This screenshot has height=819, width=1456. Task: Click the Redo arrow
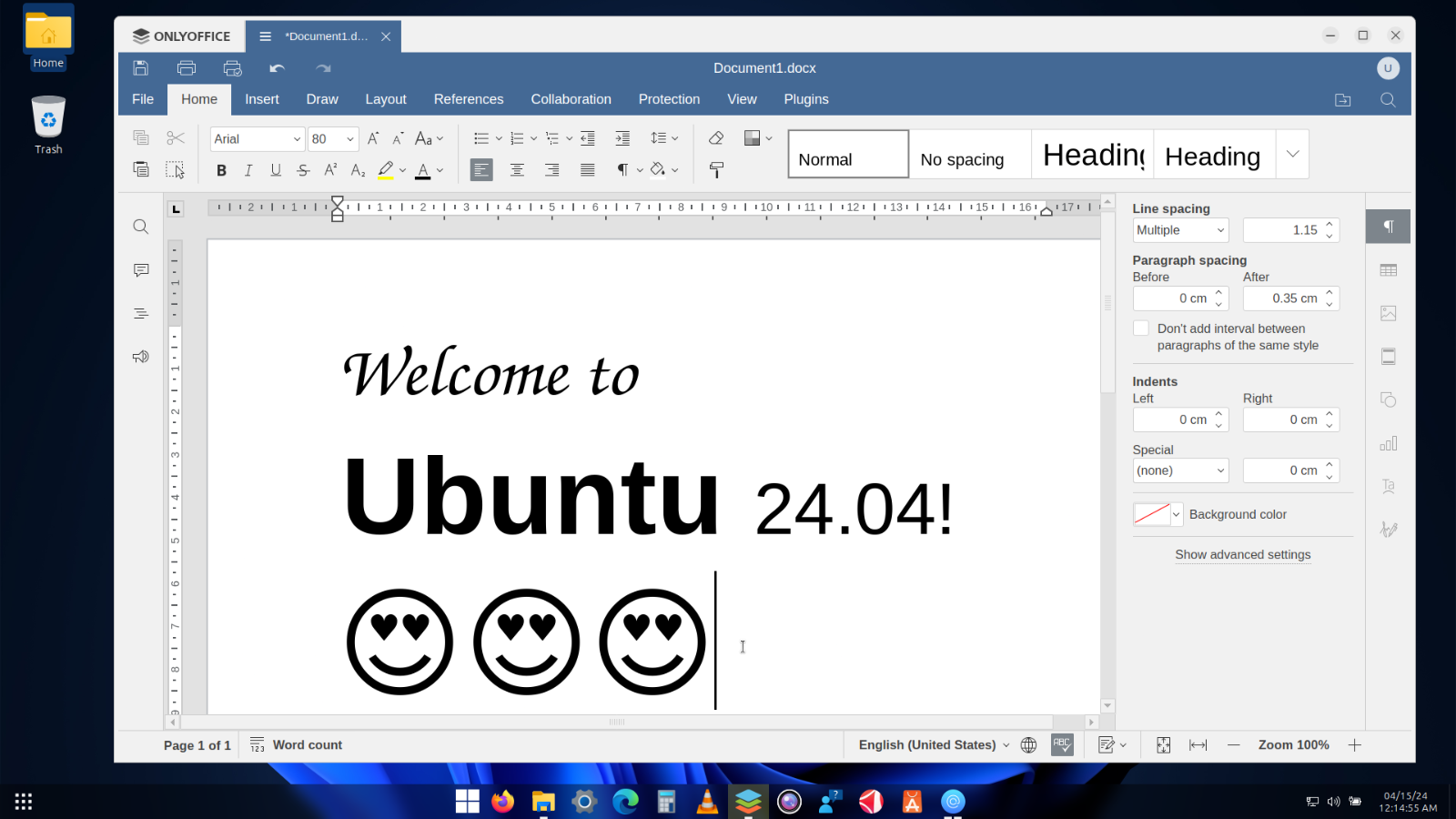click(323, 68)
